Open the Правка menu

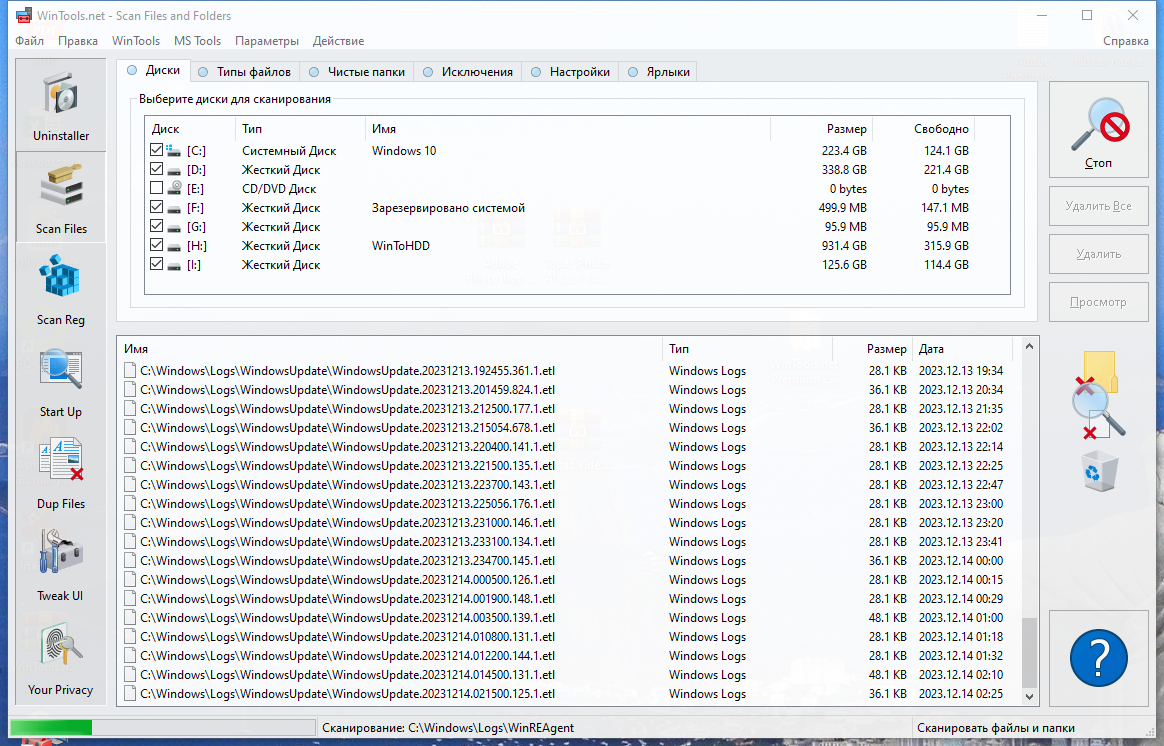click(78, 41)
